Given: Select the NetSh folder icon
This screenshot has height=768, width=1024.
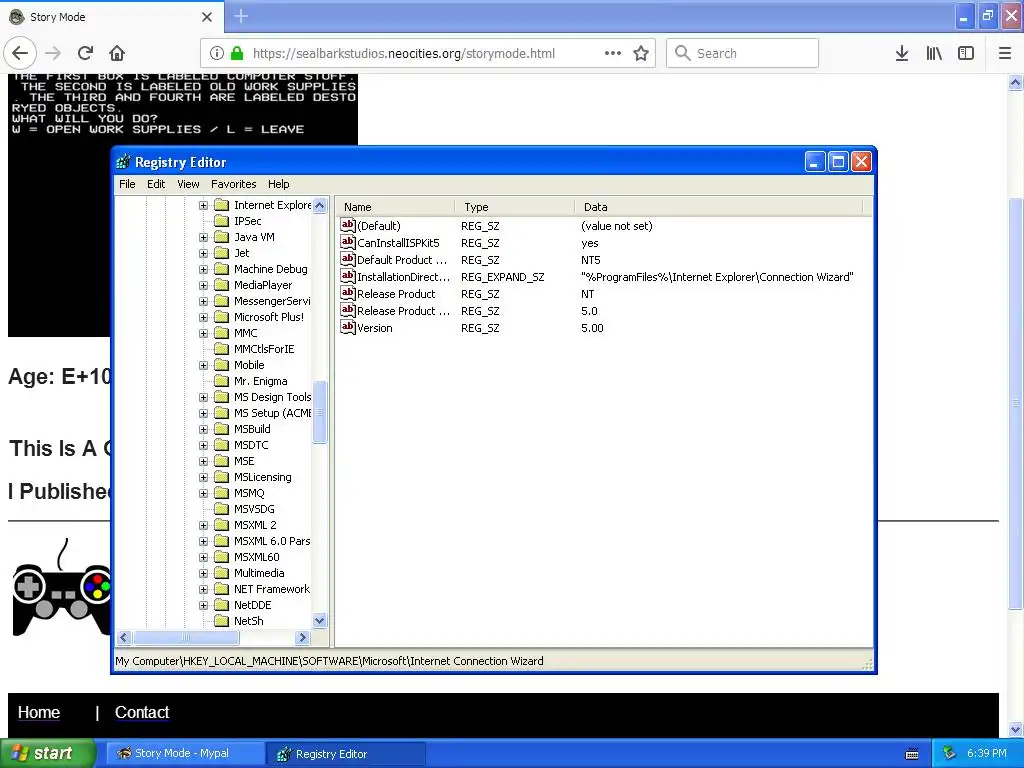Looking at the screenshot, I should (222, 620).
